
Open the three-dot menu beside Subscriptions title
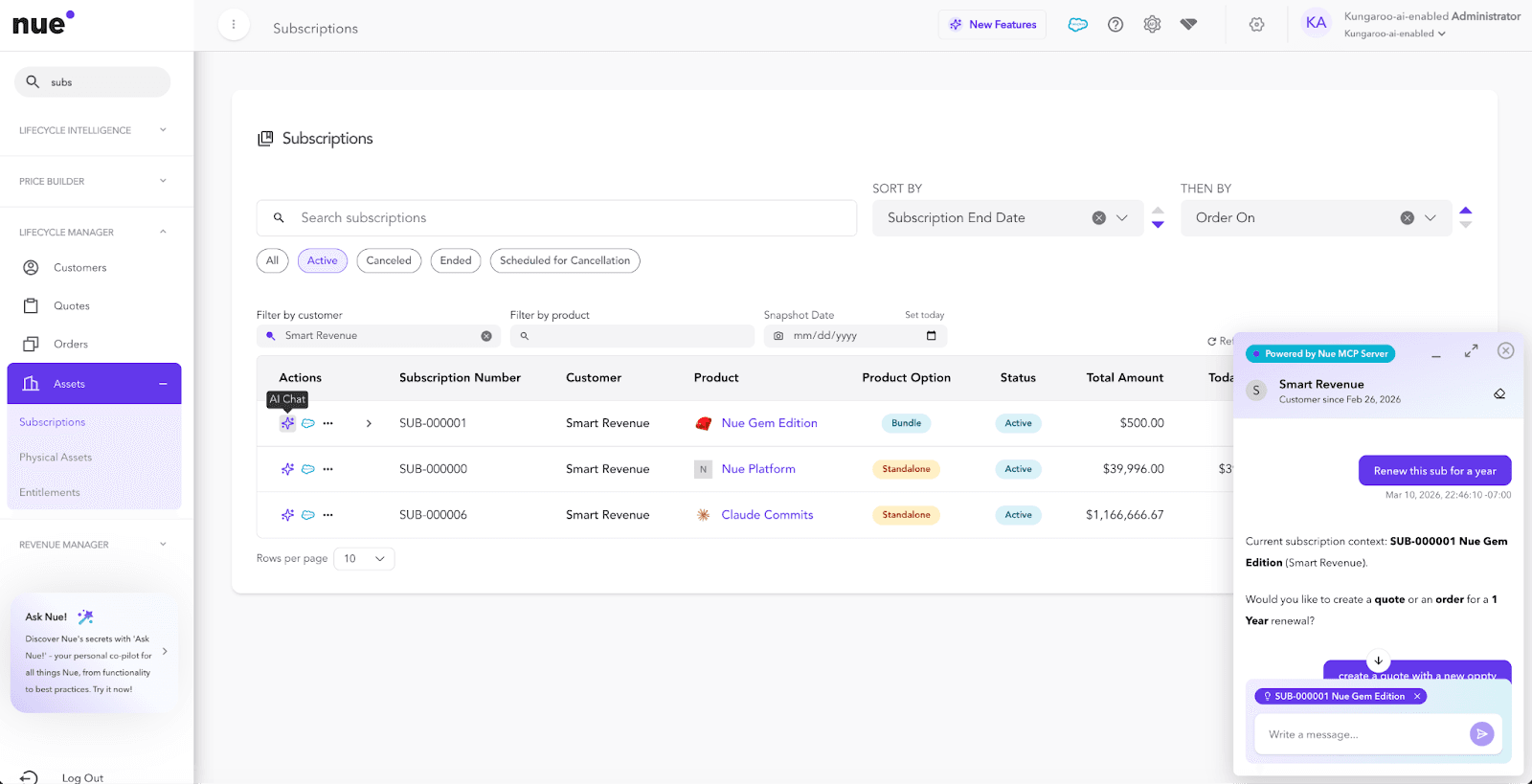click(x=234, y=25)
